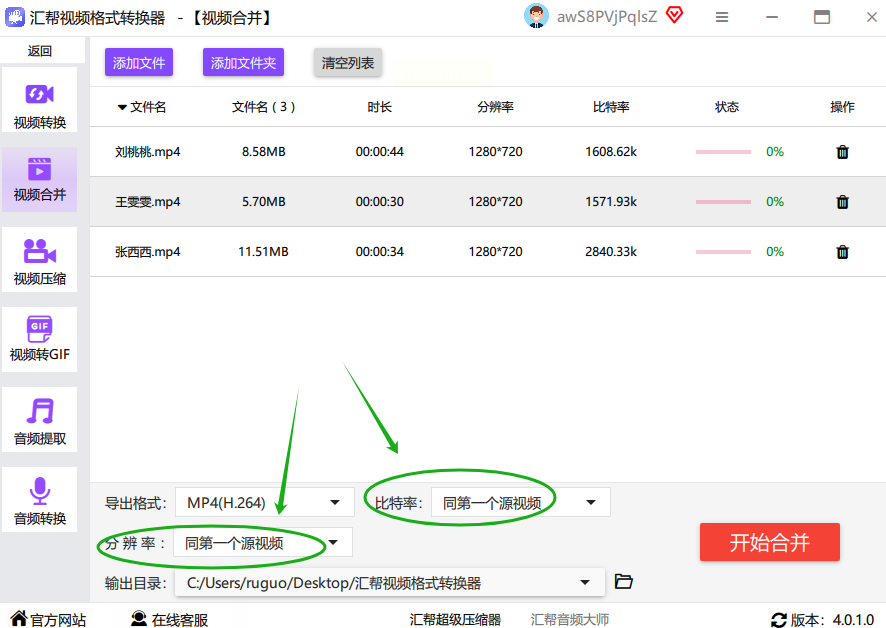The height and width of the screenshot is (628, 886).
Task: Click the progress bar for 刘桃桃.mp4
Action: point(723,152)
